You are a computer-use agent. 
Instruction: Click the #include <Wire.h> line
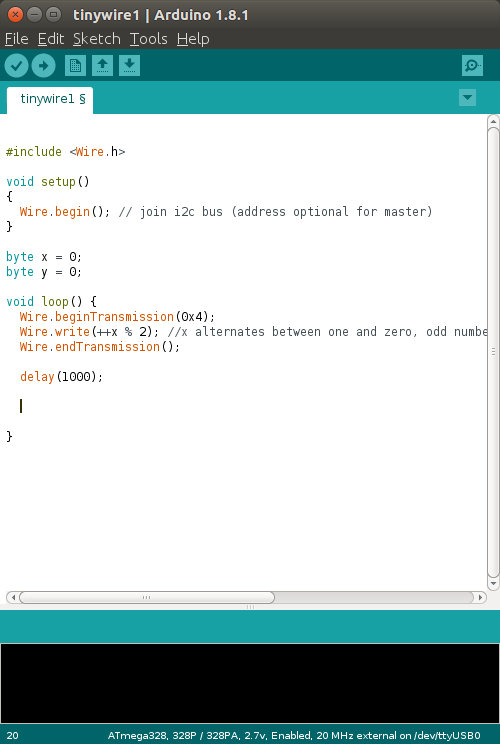click(65, 152)
